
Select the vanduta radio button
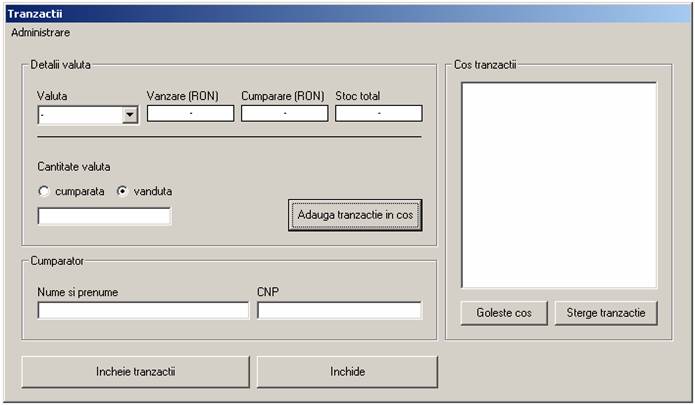(123, 191)
